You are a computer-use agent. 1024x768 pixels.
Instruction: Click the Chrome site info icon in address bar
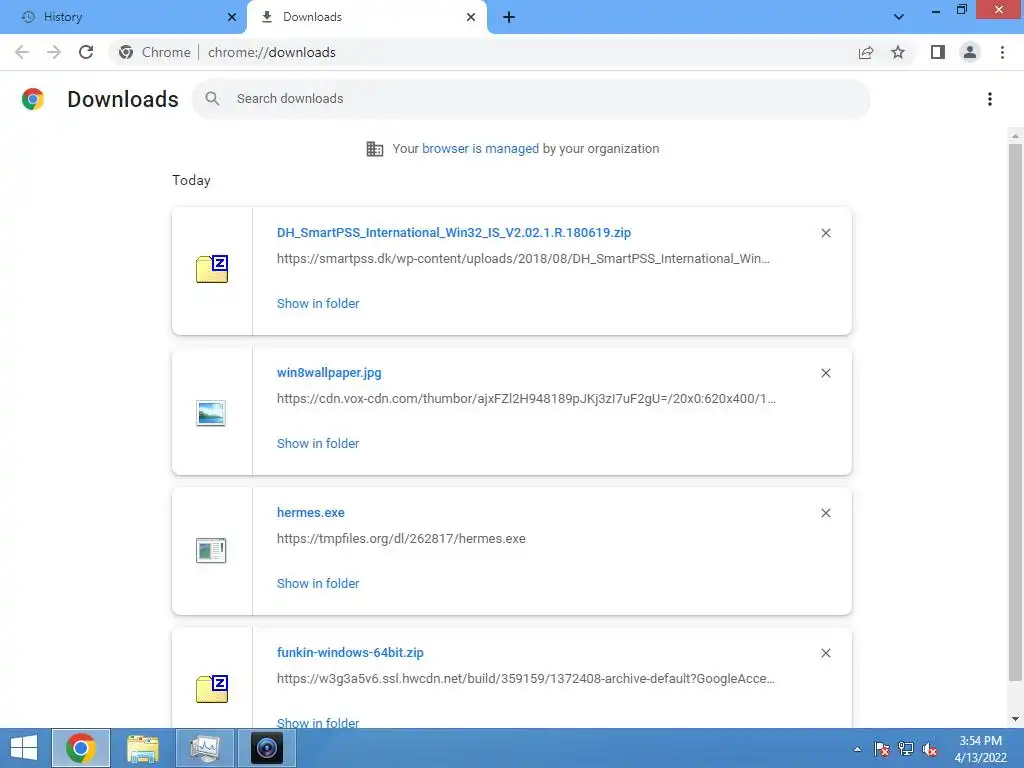point(126,52)
